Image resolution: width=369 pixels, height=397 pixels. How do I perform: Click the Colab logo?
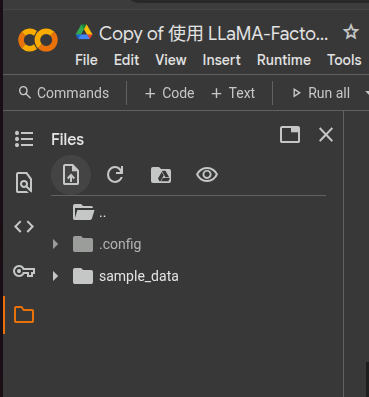(38, 40)
